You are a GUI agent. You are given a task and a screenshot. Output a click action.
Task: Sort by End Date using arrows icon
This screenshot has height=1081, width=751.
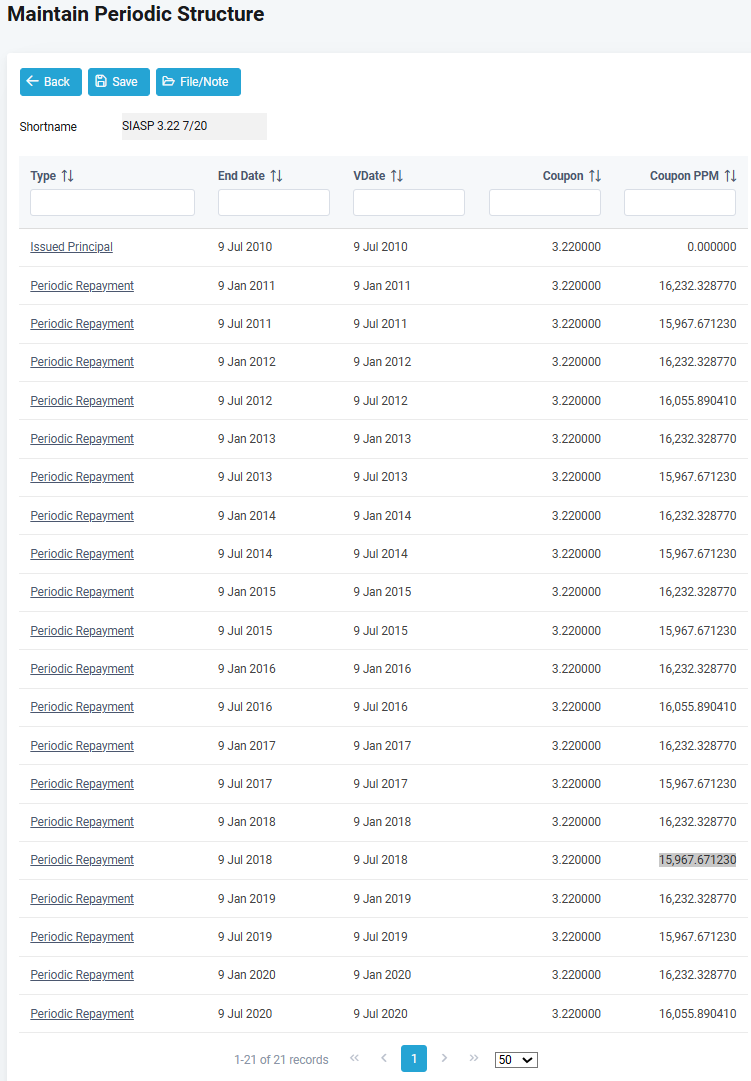[277, 176]
